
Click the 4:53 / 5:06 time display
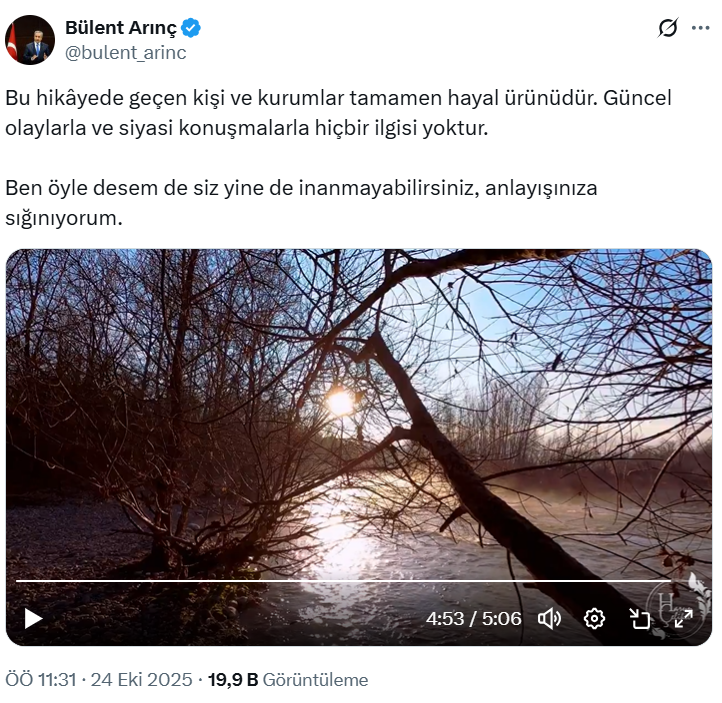(473, 619)
